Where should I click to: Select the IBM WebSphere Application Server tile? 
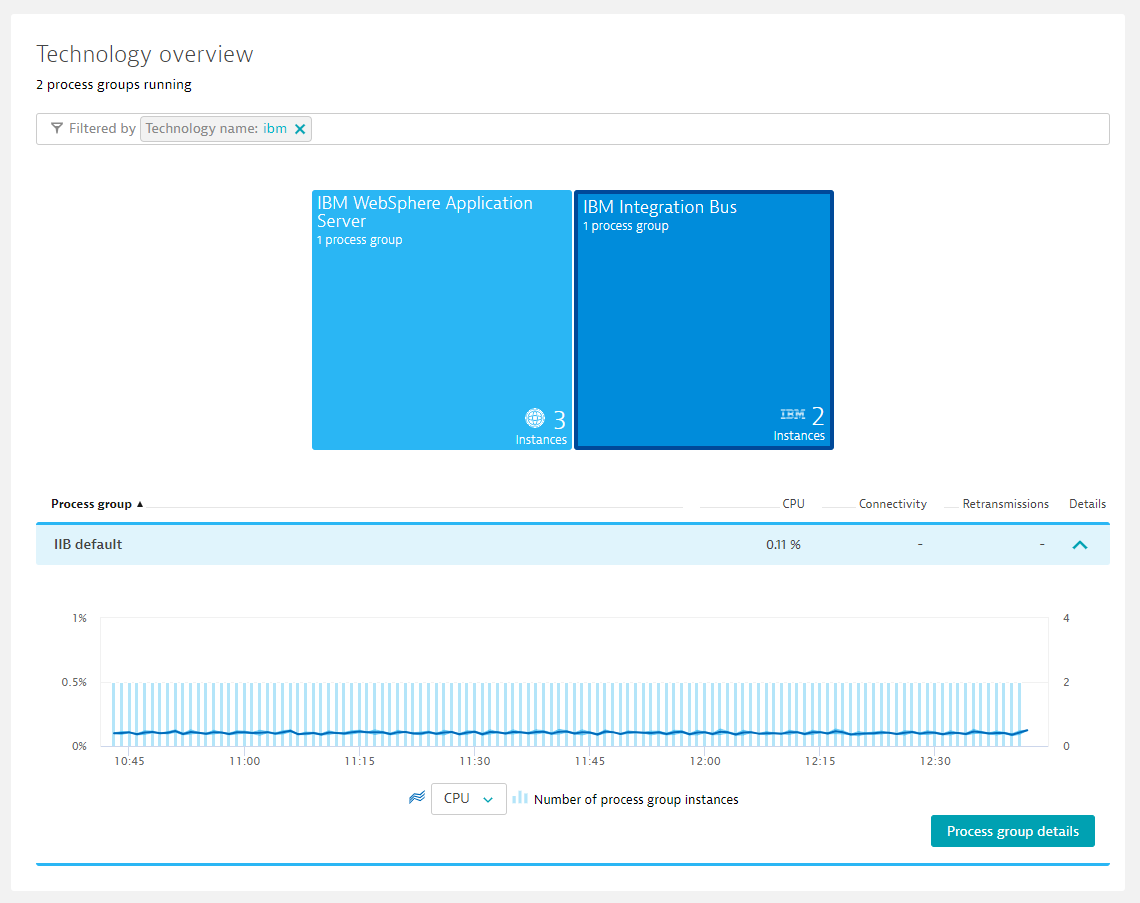[x=442, y=320]
